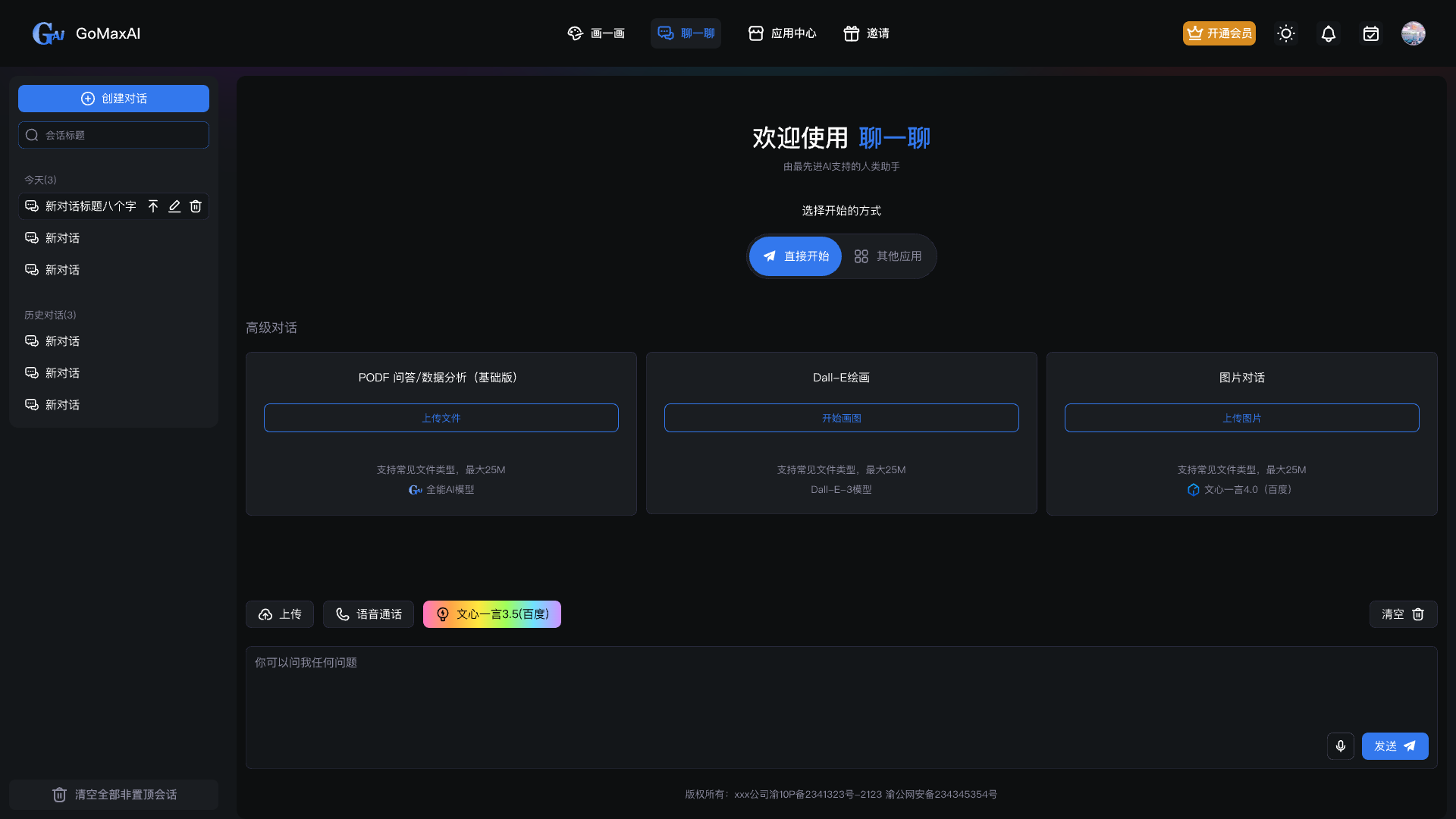Open the 画一画 tab
1456x819 pixels.
(596, 33)
